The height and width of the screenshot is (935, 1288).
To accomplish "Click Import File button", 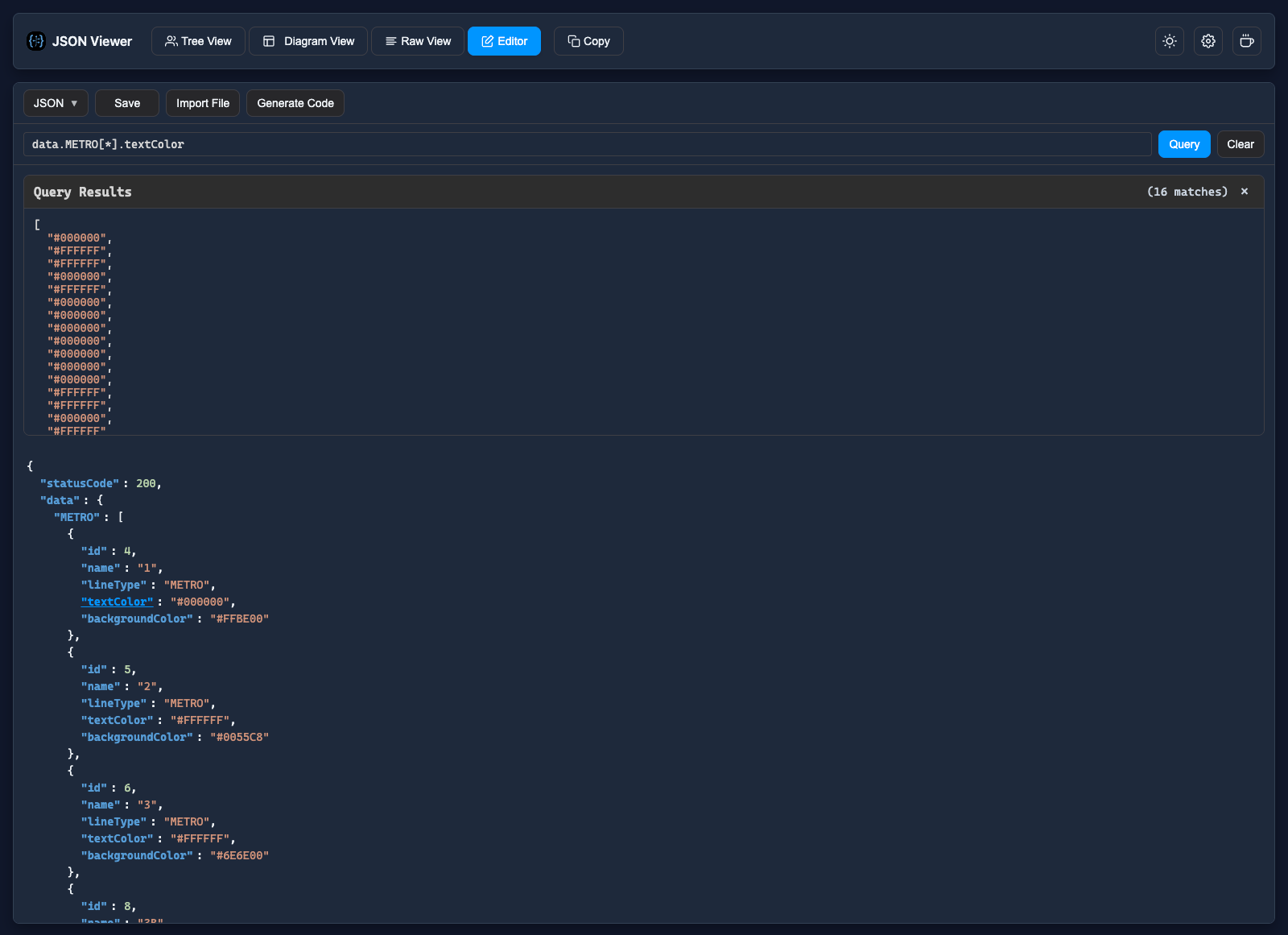I will [x=203, y=103].
